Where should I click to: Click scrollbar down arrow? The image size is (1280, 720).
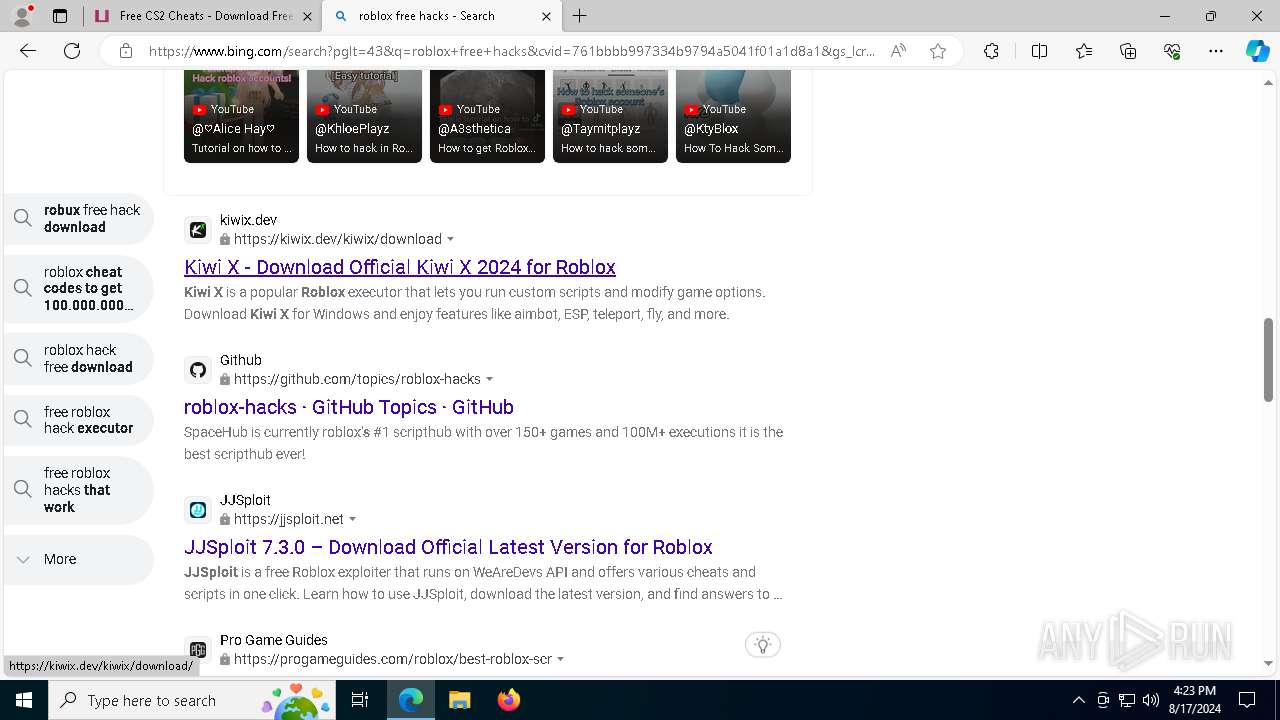pos(1269,663)
